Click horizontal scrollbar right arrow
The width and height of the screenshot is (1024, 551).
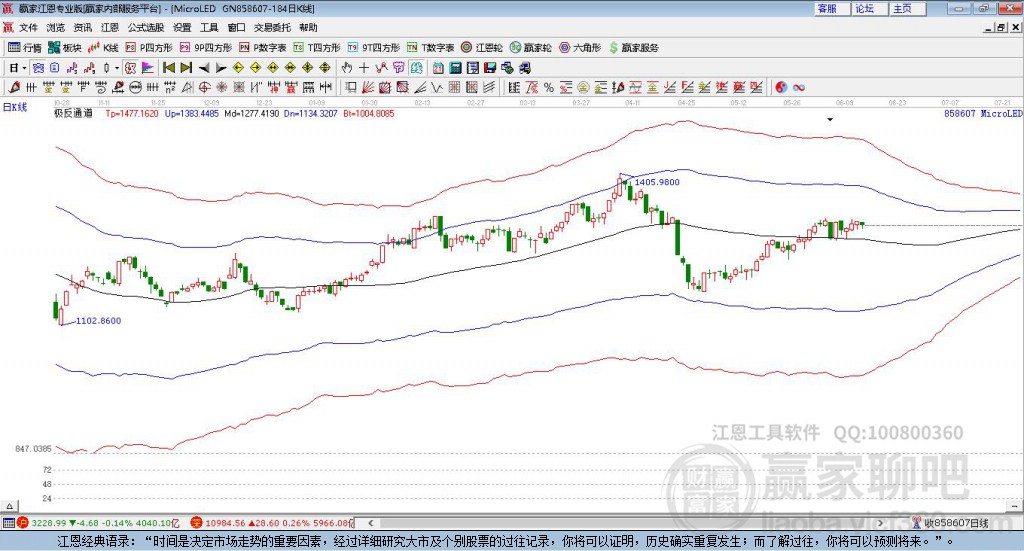tap(880, 523)
